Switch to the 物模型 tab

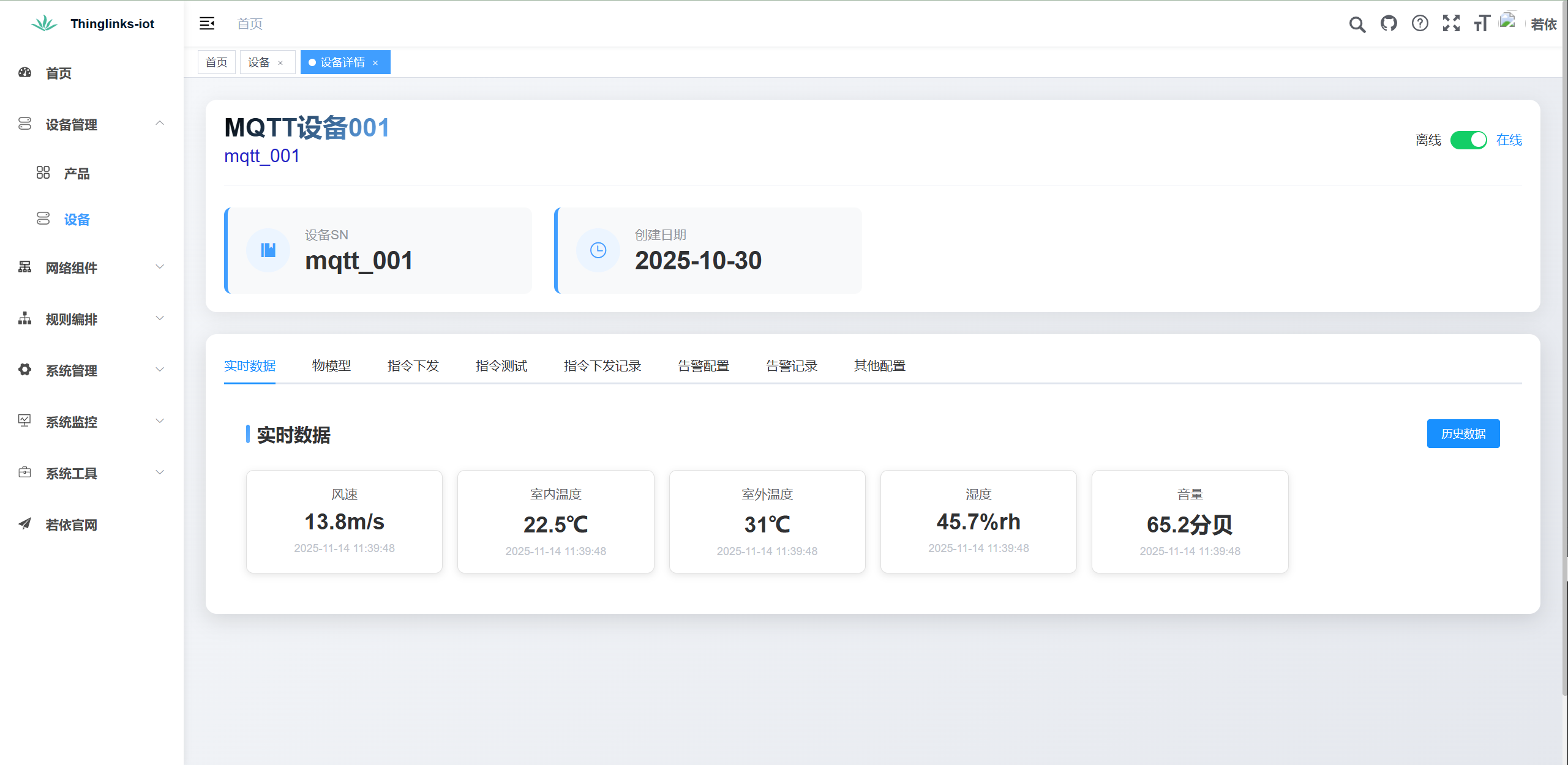coord(331,366)
